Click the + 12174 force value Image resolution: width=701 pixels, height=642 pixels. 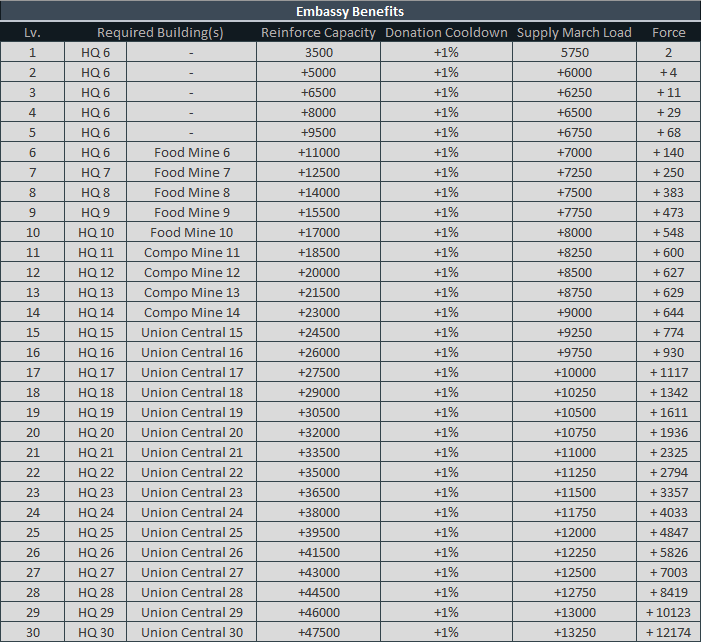[668, 632]
